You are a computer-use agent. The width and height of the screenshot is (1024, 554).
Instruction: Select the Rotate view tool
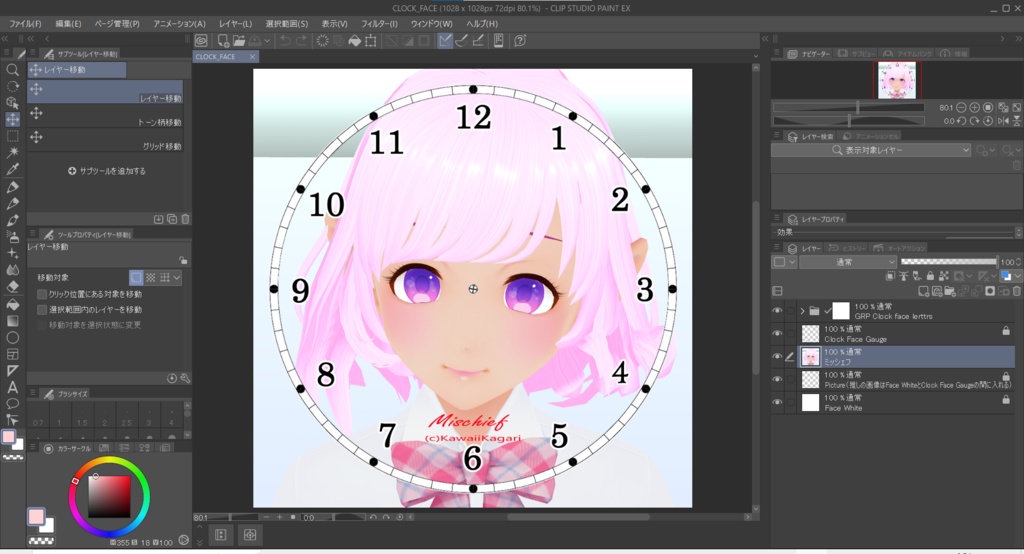click(12, 86)
